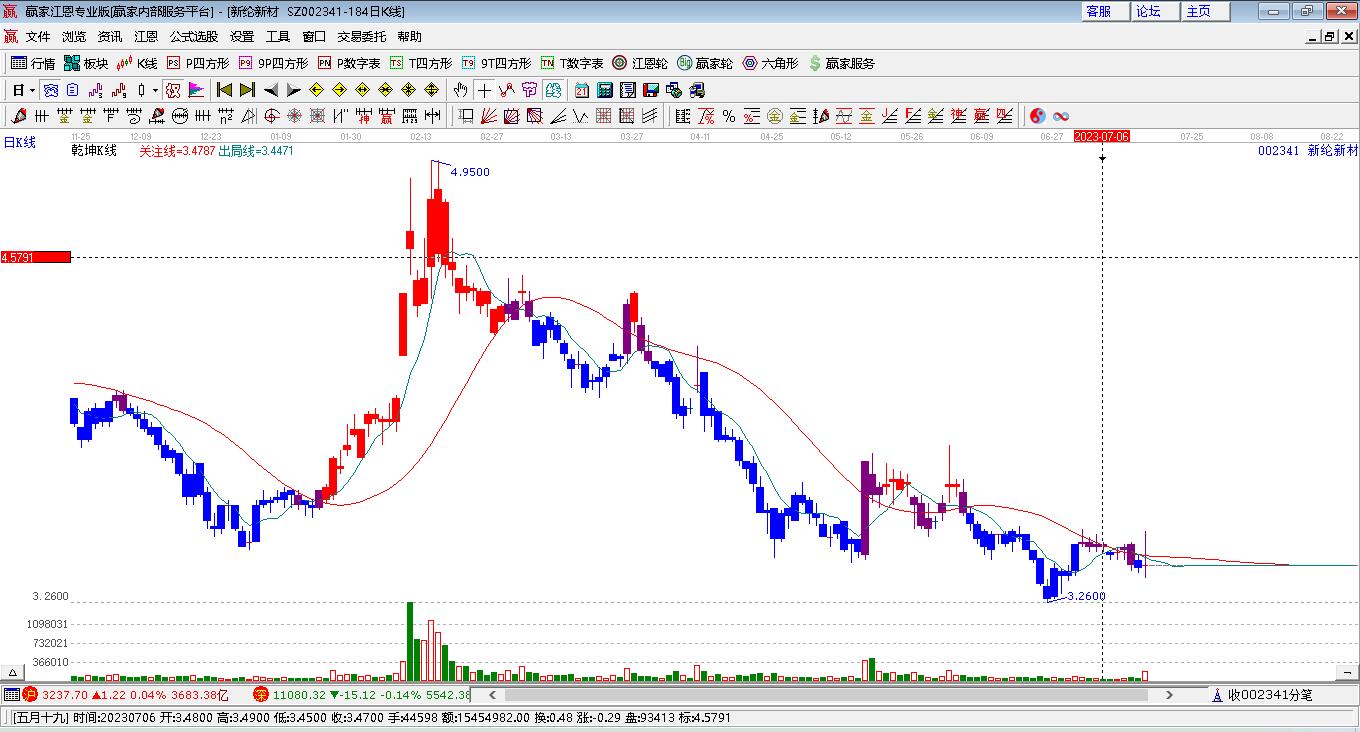Viewport: 1360px width, 732px height.
Task: Click the 深 index 11080.32 status entry
Action: click(361, 694)
